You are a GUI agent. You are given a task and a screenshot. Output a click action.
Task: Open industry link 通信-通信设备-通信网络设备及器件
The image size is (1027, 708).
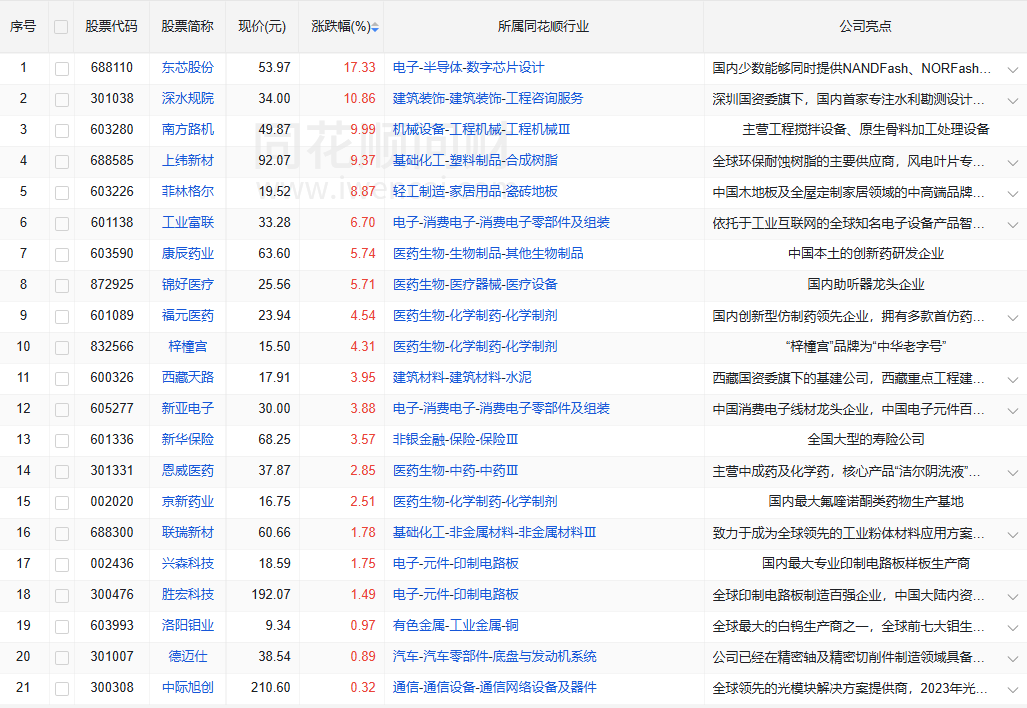495,688
